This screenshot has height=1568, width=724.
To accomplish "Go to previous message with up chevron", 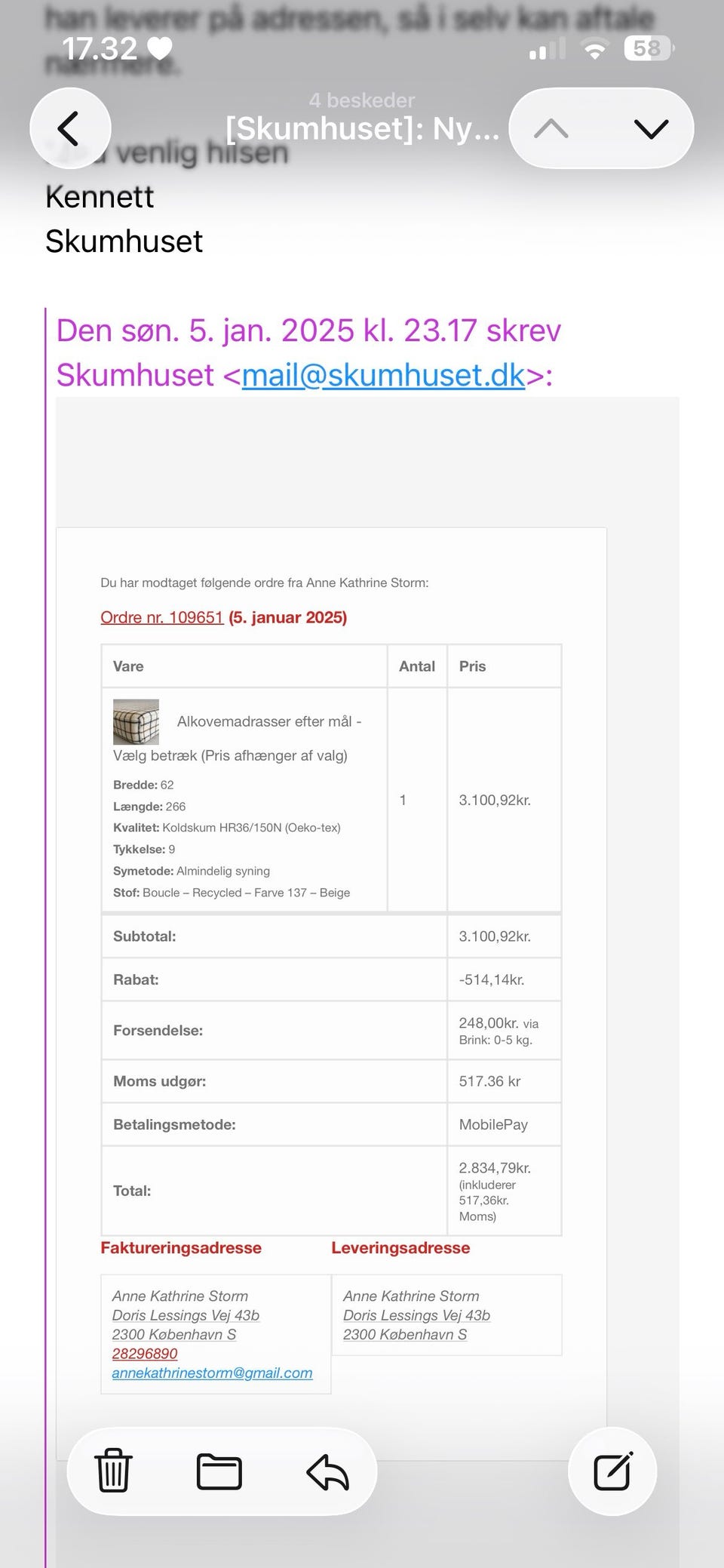I will (x=551, y=128).
